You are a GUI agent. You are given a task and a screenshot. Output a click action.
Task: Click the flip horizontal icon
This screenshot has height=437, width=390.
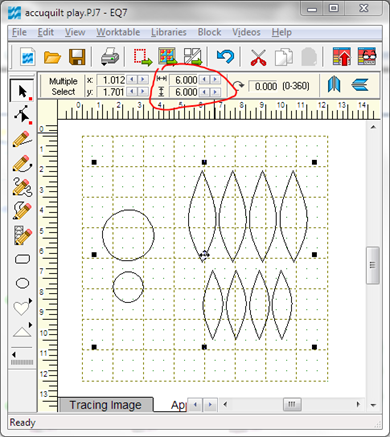pos(334,84)
